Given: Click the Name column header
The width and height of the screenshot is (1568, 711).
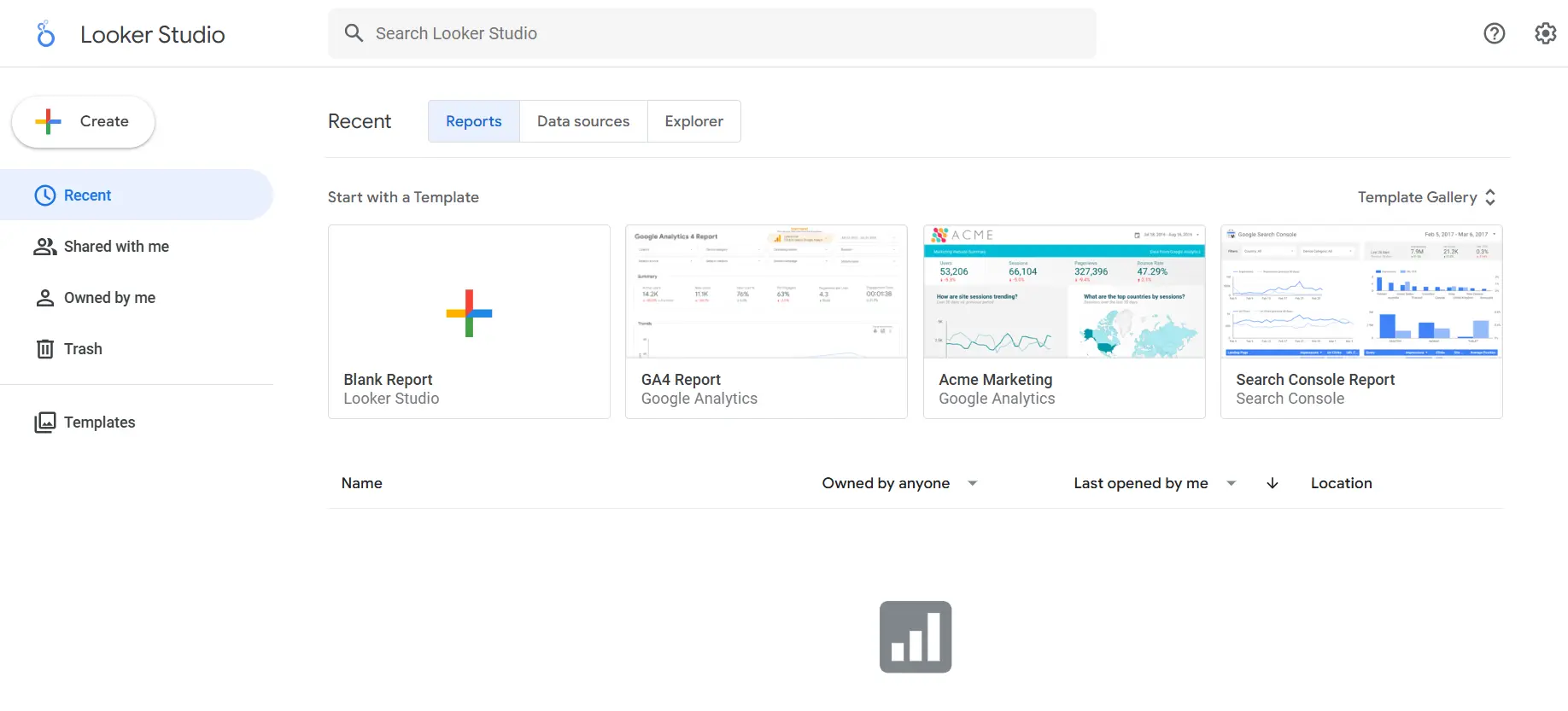Looking at the screenshot, I should (362, 483).
